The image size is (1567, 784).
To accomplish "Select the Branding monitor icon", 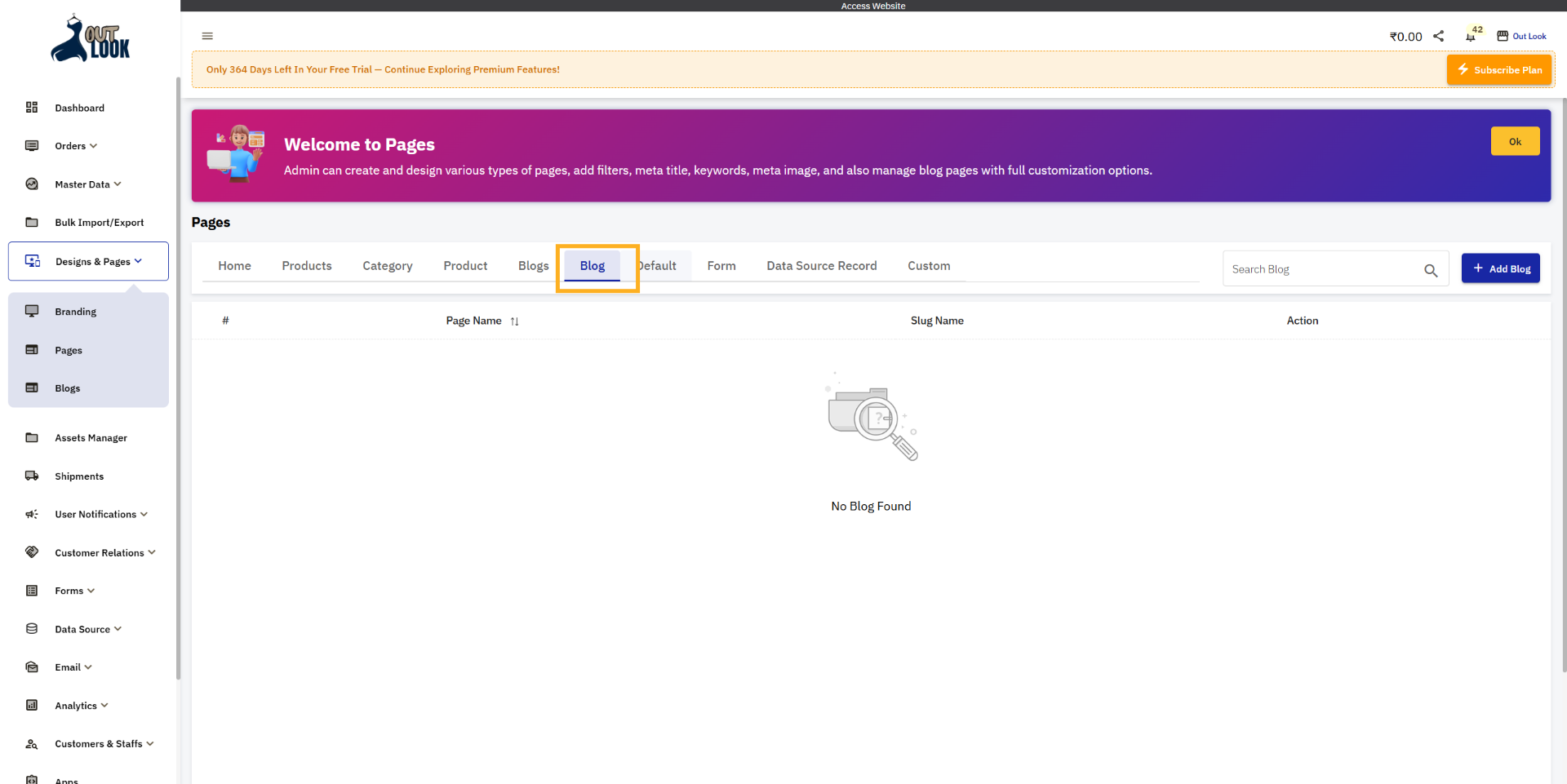I will coord(31,311).
